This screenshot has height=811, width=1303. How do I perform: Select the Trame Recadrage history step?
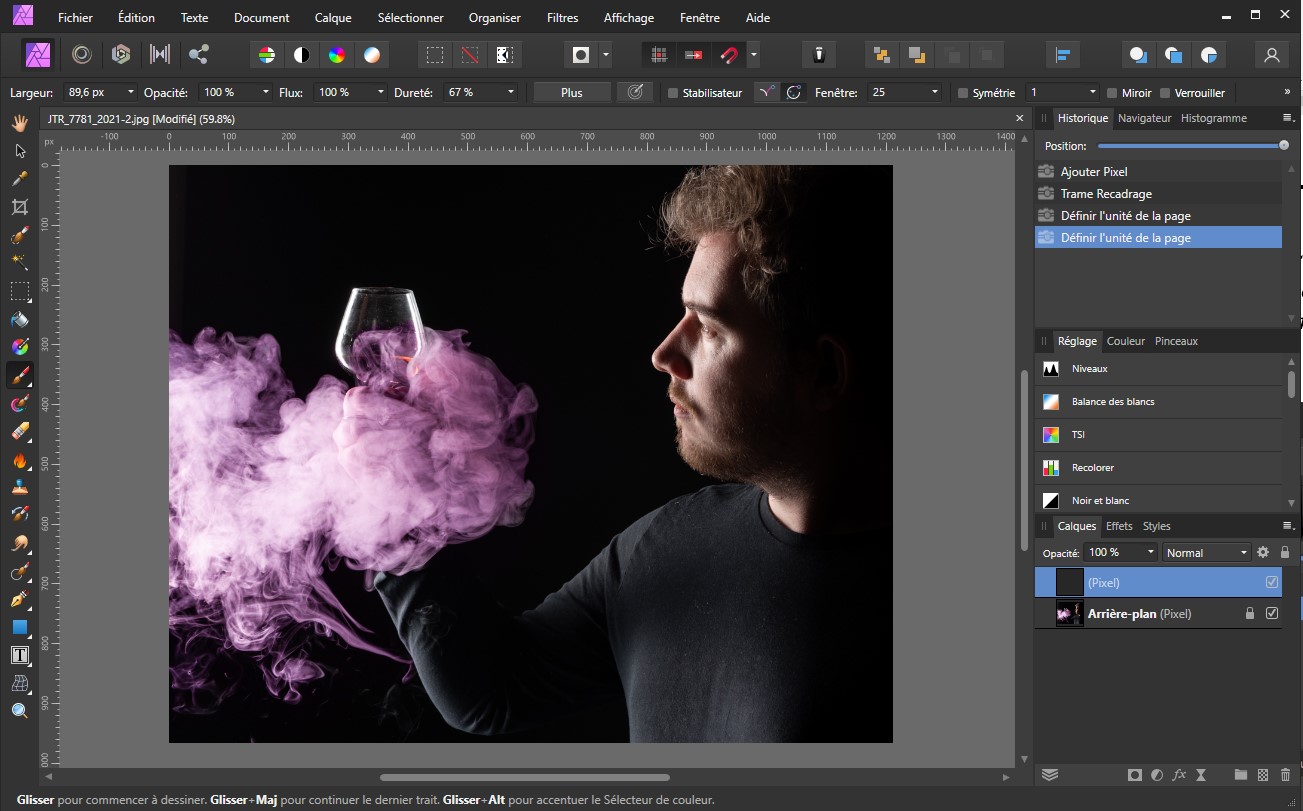click(x=1106, y=194)
